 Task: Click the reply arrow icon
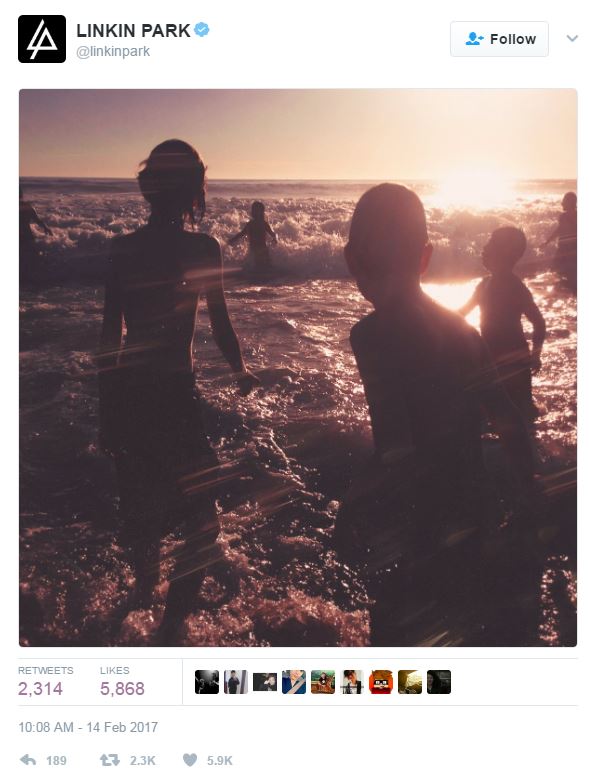click(28, 760)
